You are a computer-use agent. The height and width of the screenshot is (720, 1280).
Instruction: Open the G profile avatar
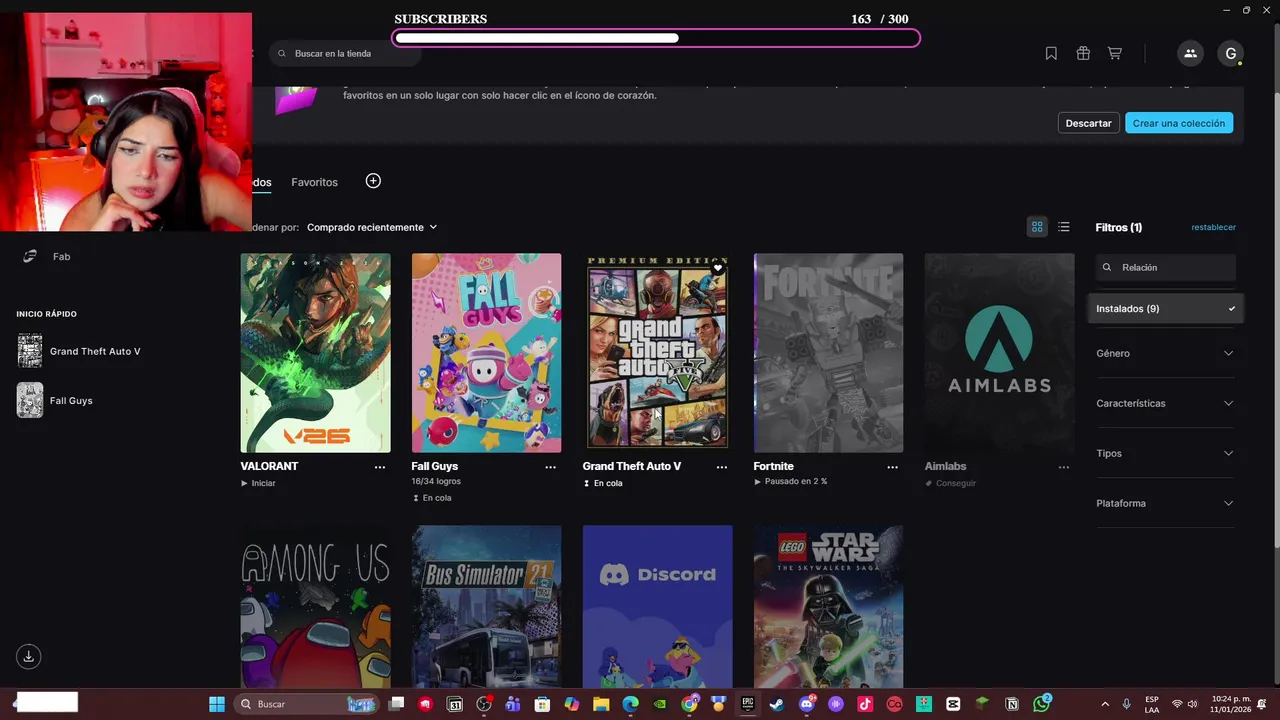point(1231,54)
